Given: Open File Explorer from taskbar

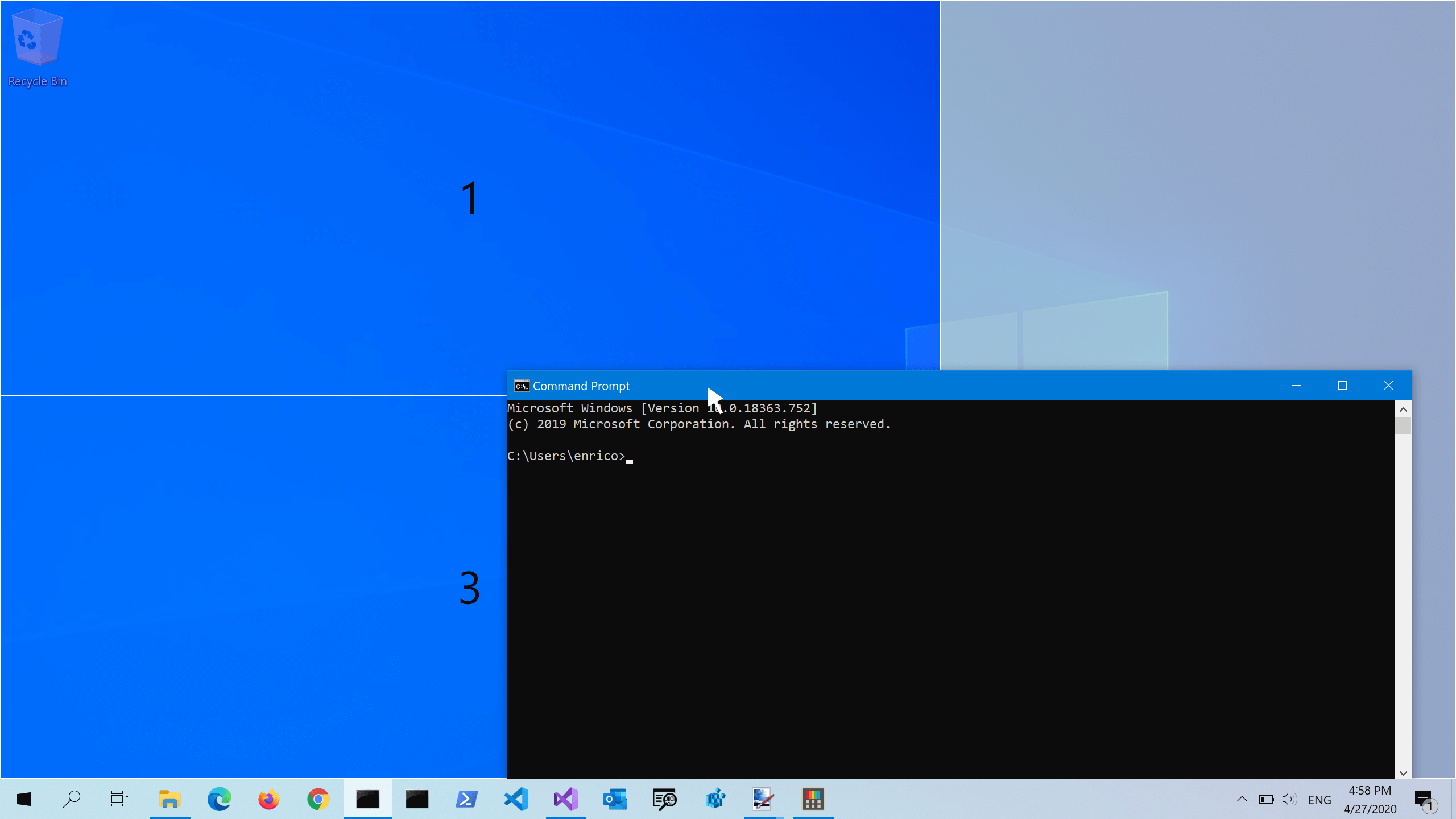Looking at the screenshot, I should (170, 799).
